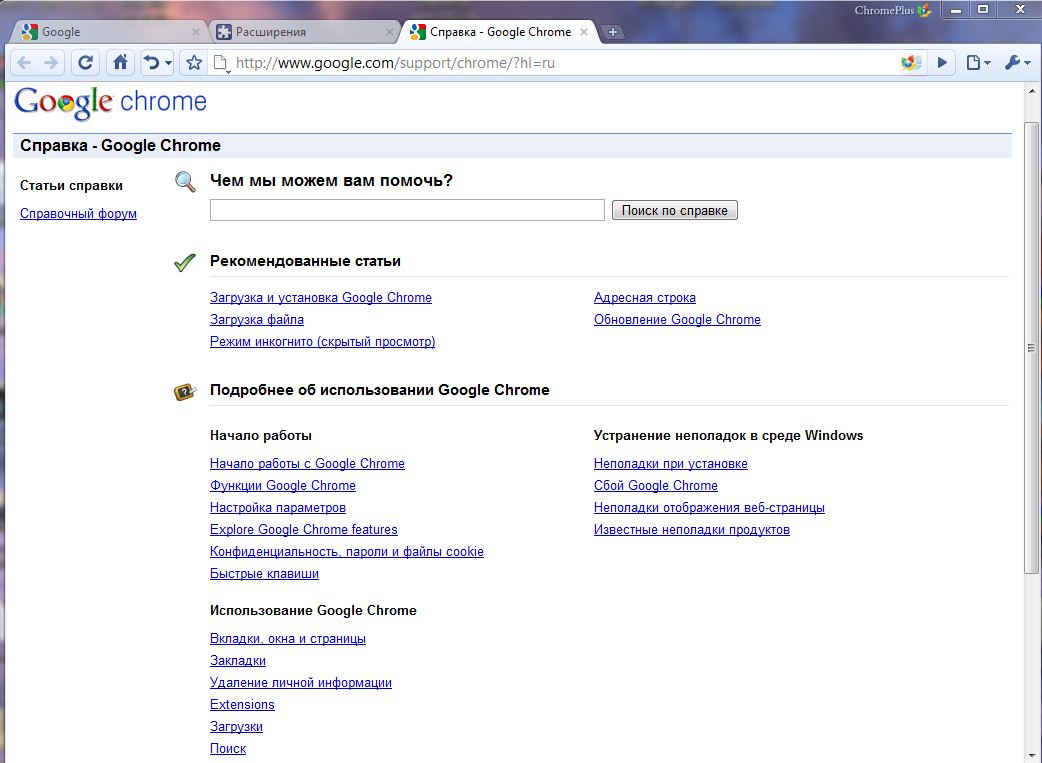Image resolution: width=1042 pixels, height=763 pixels.
Task: Open Загрузка и установка Google Chrome link
Action: (321, 298)
